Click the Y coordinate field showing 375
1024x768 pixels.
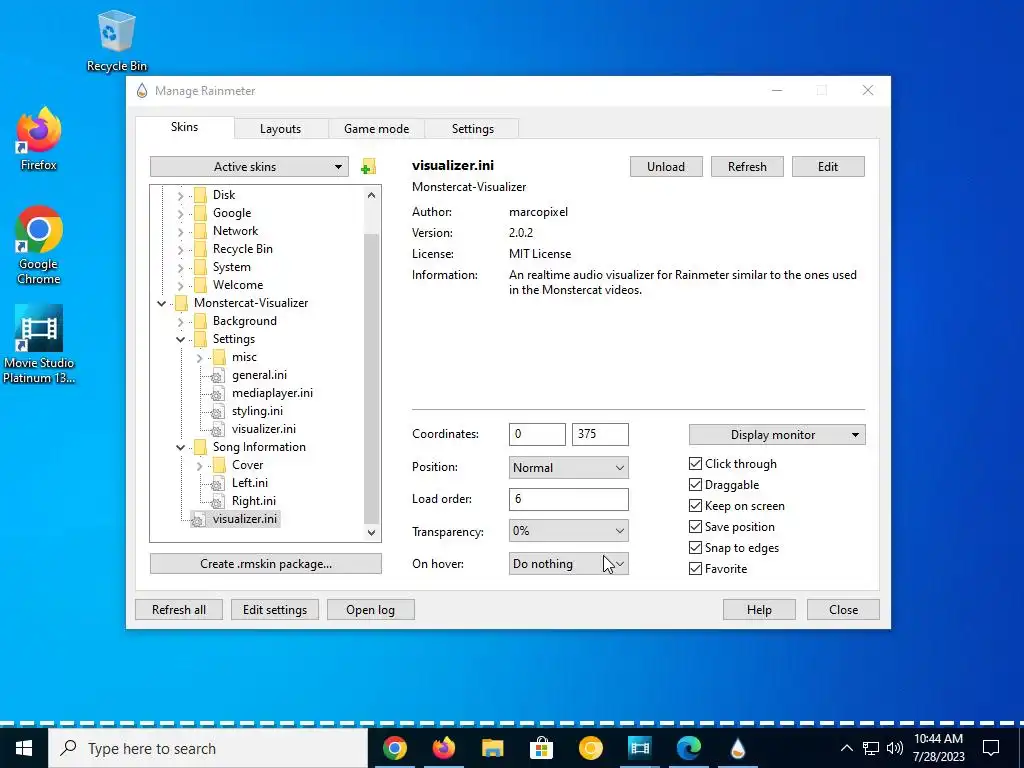pos(600,434)
